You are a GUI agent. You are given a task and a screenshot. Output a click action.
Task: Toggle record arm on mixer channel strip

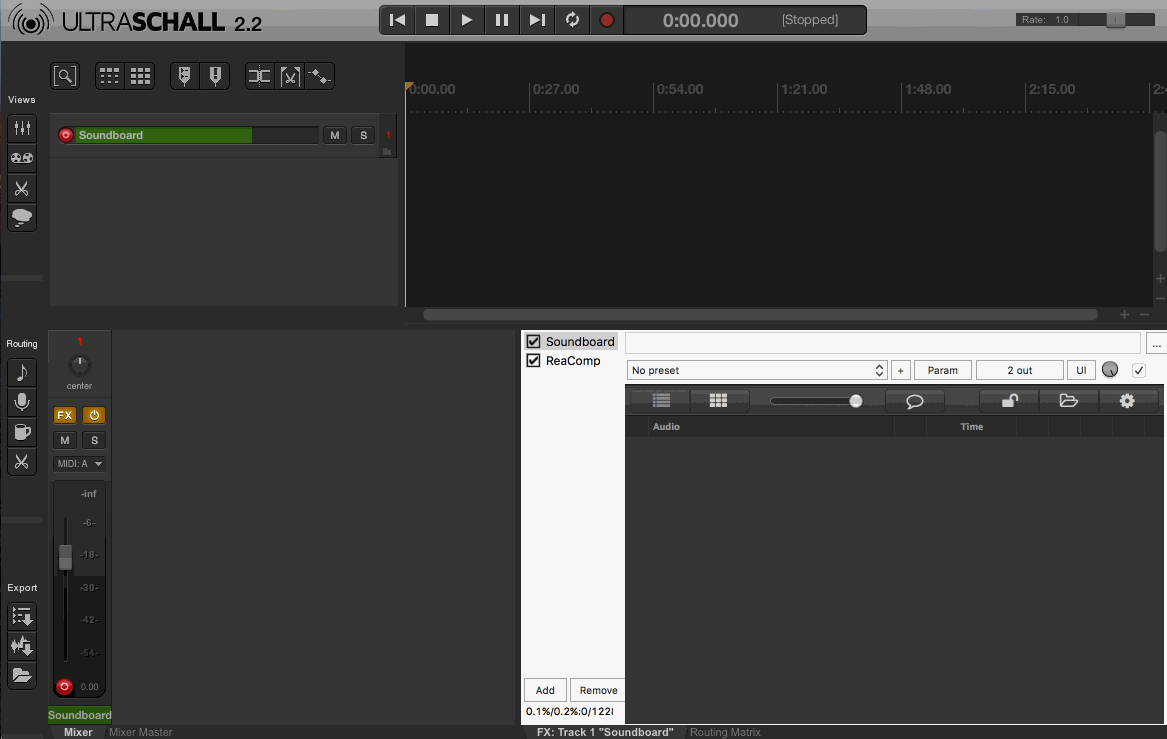click(x=64, y=686)
